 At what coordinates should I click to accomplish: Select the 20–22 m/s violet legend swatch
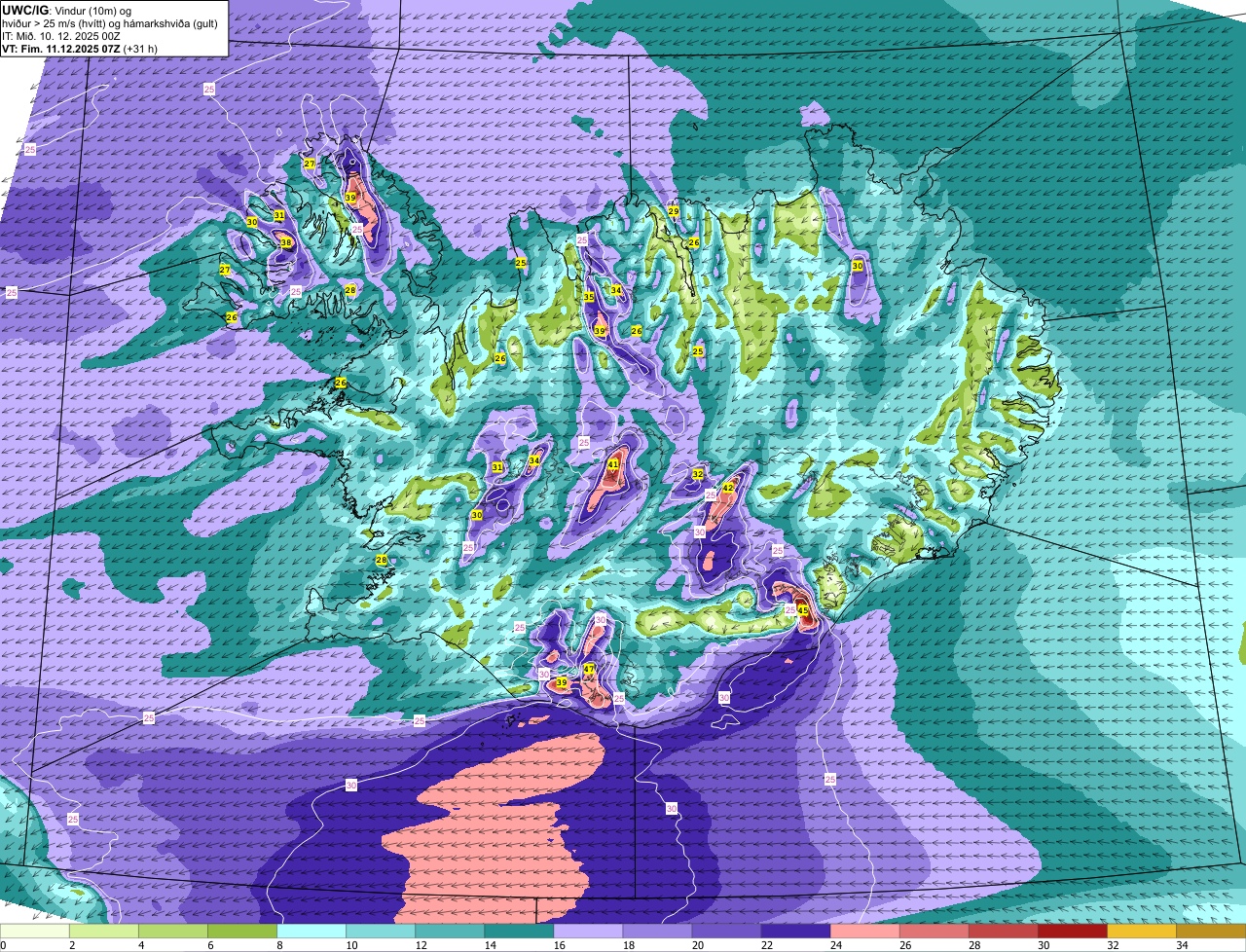point(726,932)
